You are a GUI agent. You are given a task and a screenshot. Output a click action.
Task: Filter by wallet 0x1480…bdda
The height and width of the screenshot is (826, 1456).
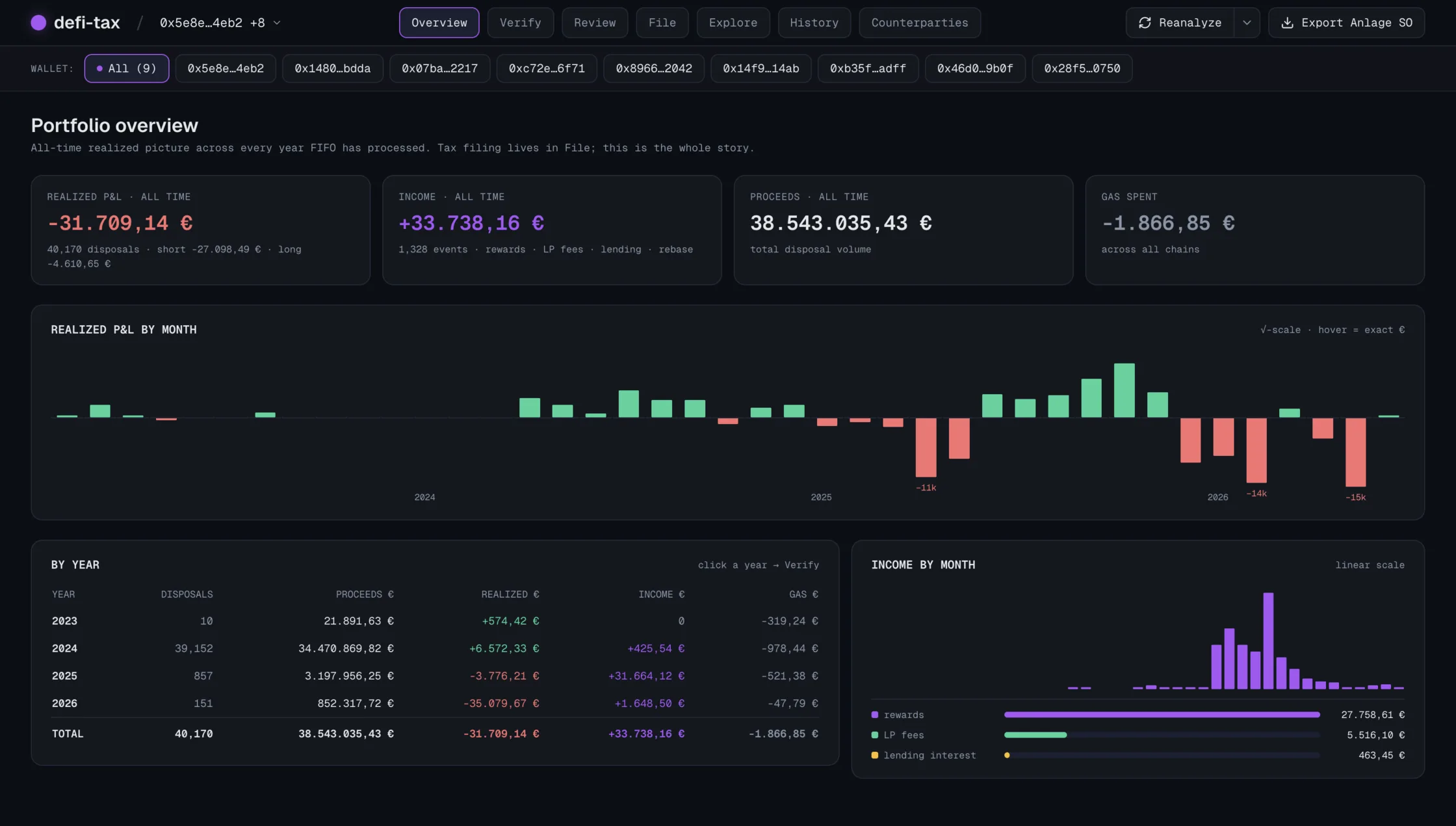[x=332, y=68]
